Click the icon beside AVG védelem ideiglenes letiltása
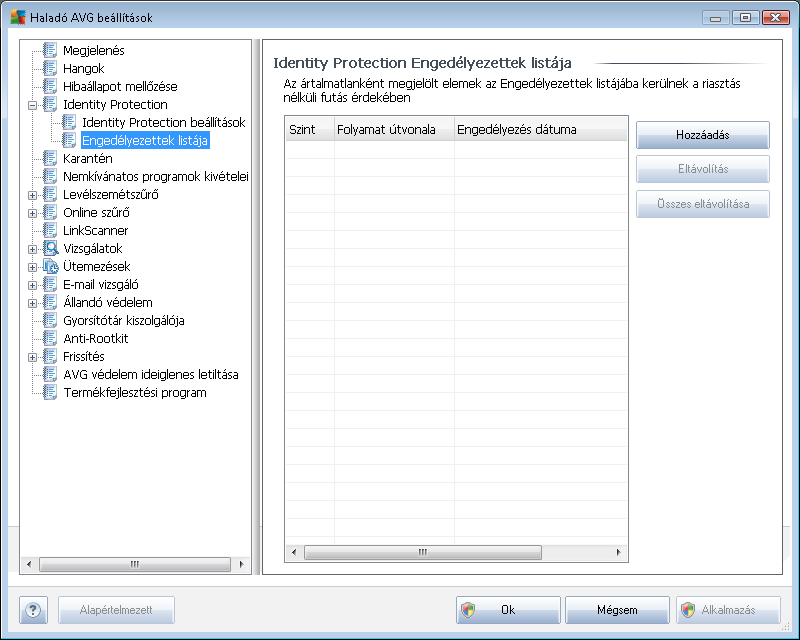This screenshot has height=640, width=800. click(x=50, y=374)
